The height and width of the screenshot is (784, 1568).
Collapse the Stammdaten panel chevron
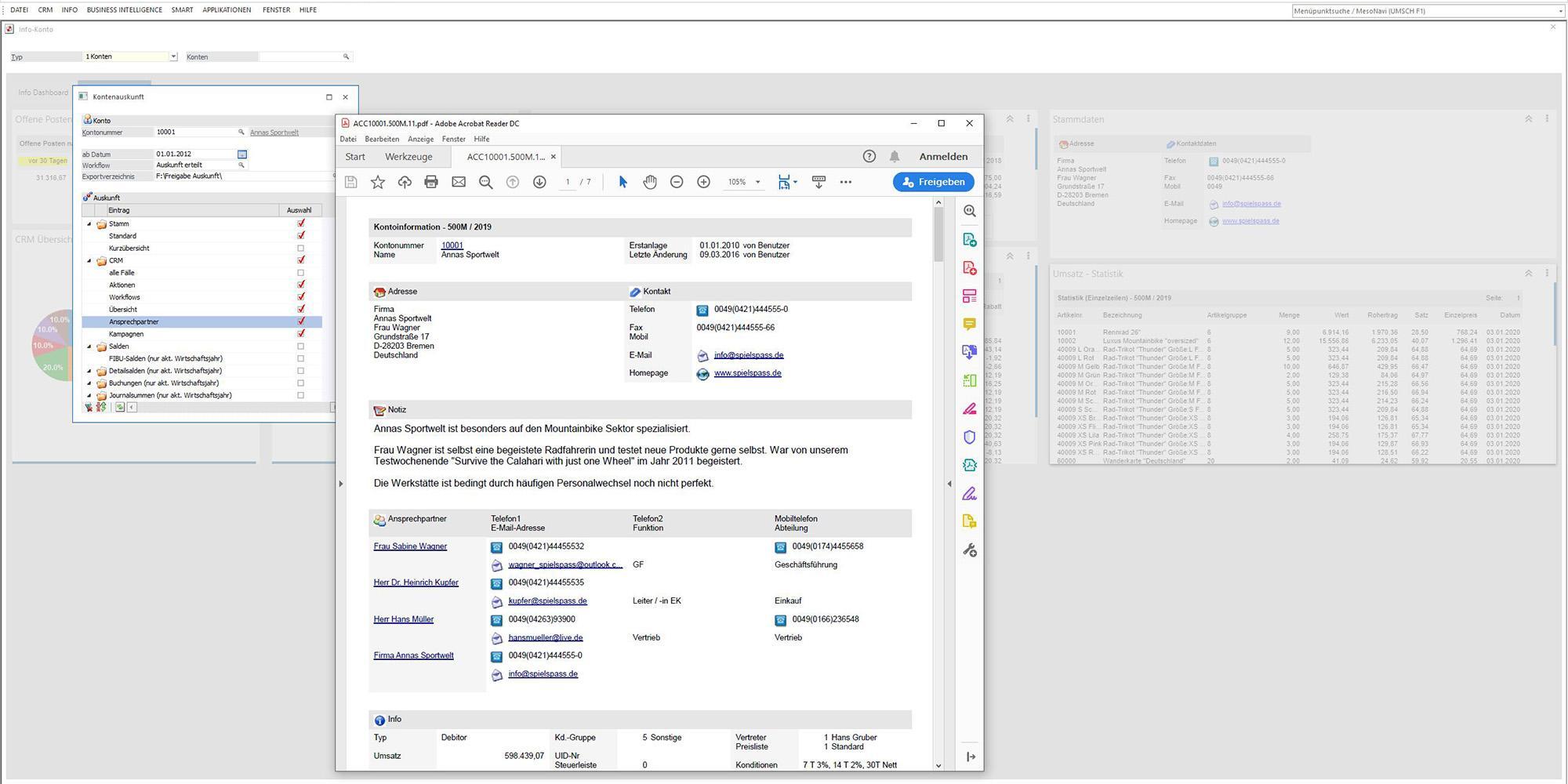point(1528,119)
